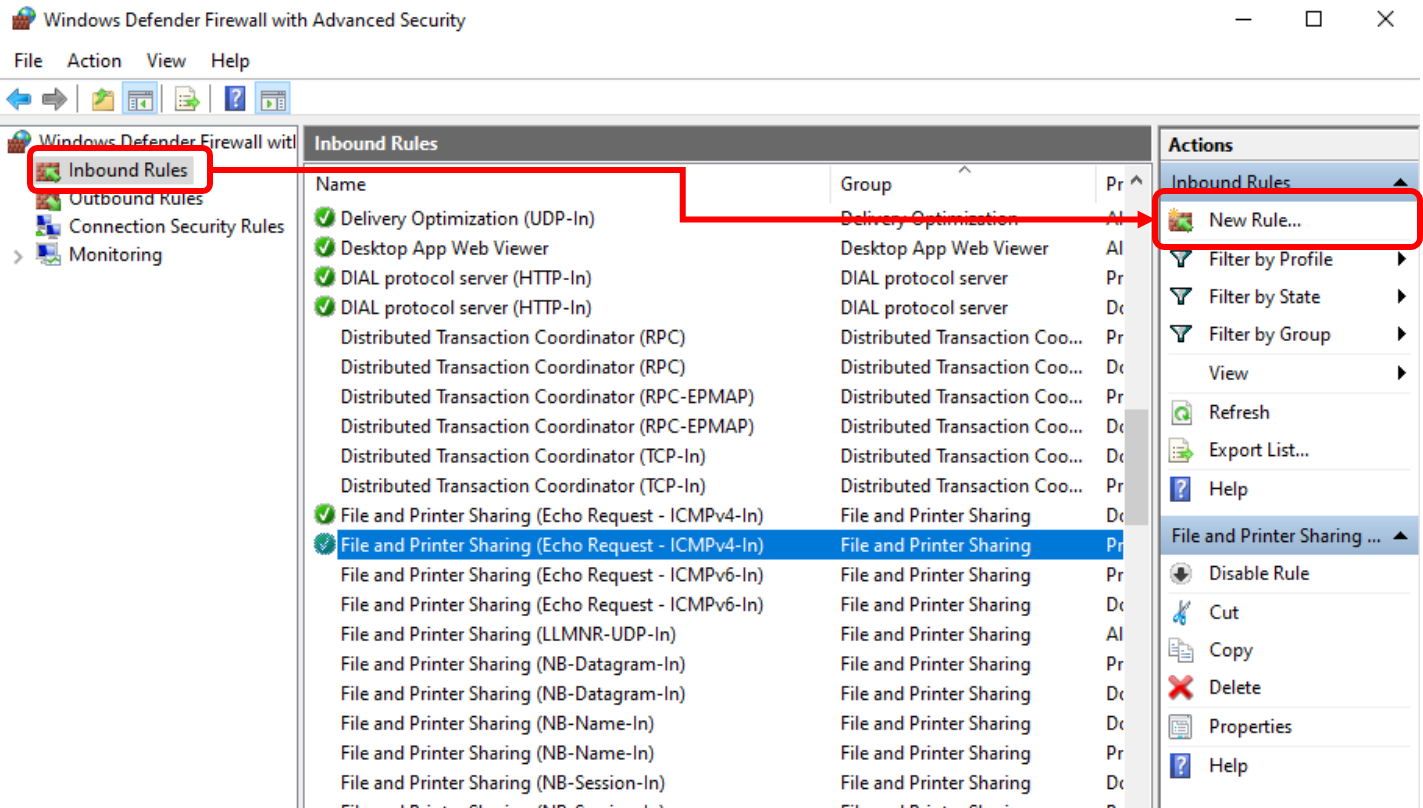Click the Inbound Rules list panel title
The width and height of the screenshot is (1423, 808).
pos(376,143)
